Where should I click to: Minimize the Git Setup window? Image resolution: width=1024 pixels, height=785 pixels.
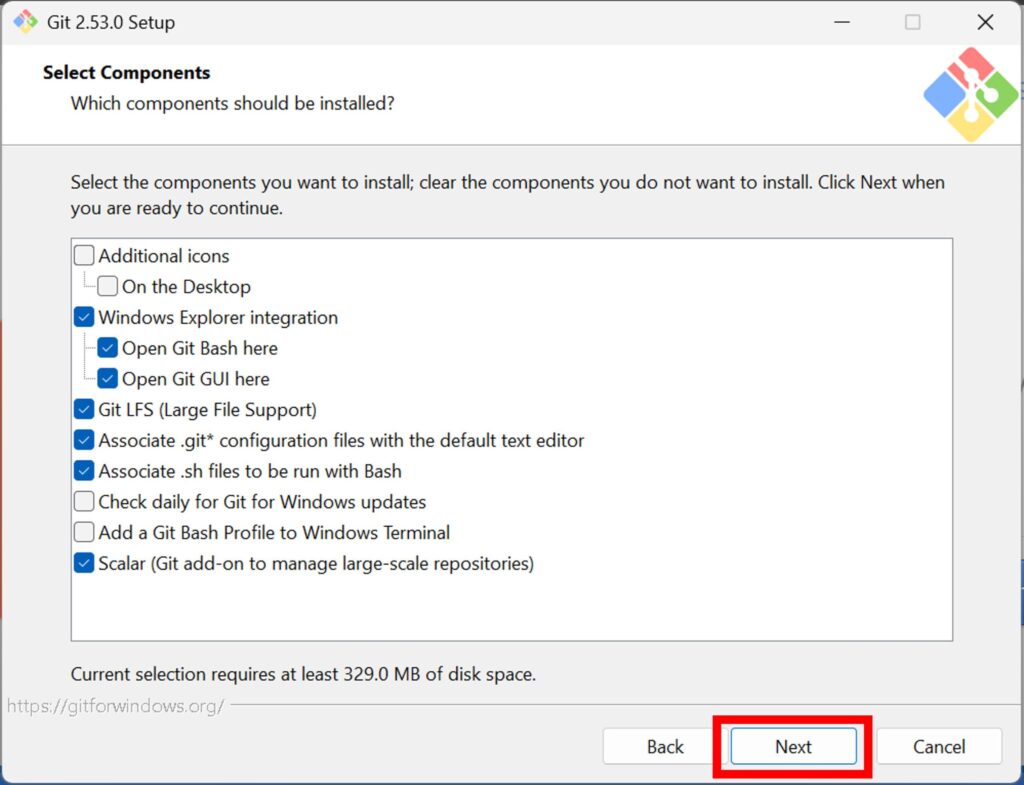click(840, 22)
